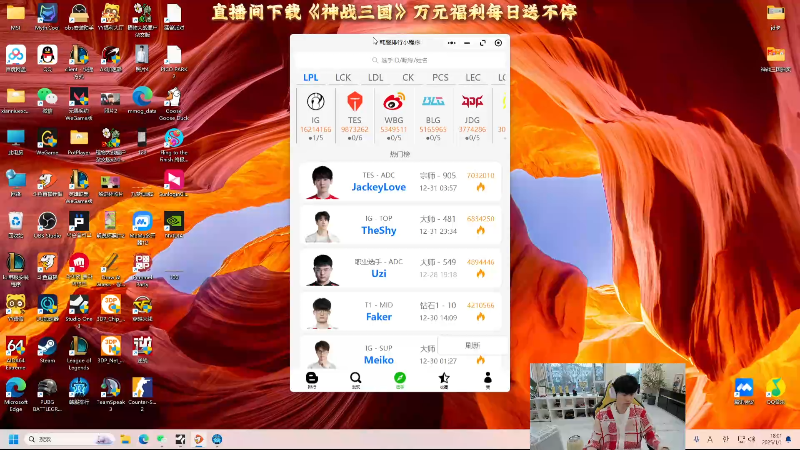Open the first bottom nav blog-style icon
The image size is (800, 450).
tap(312, 380)
